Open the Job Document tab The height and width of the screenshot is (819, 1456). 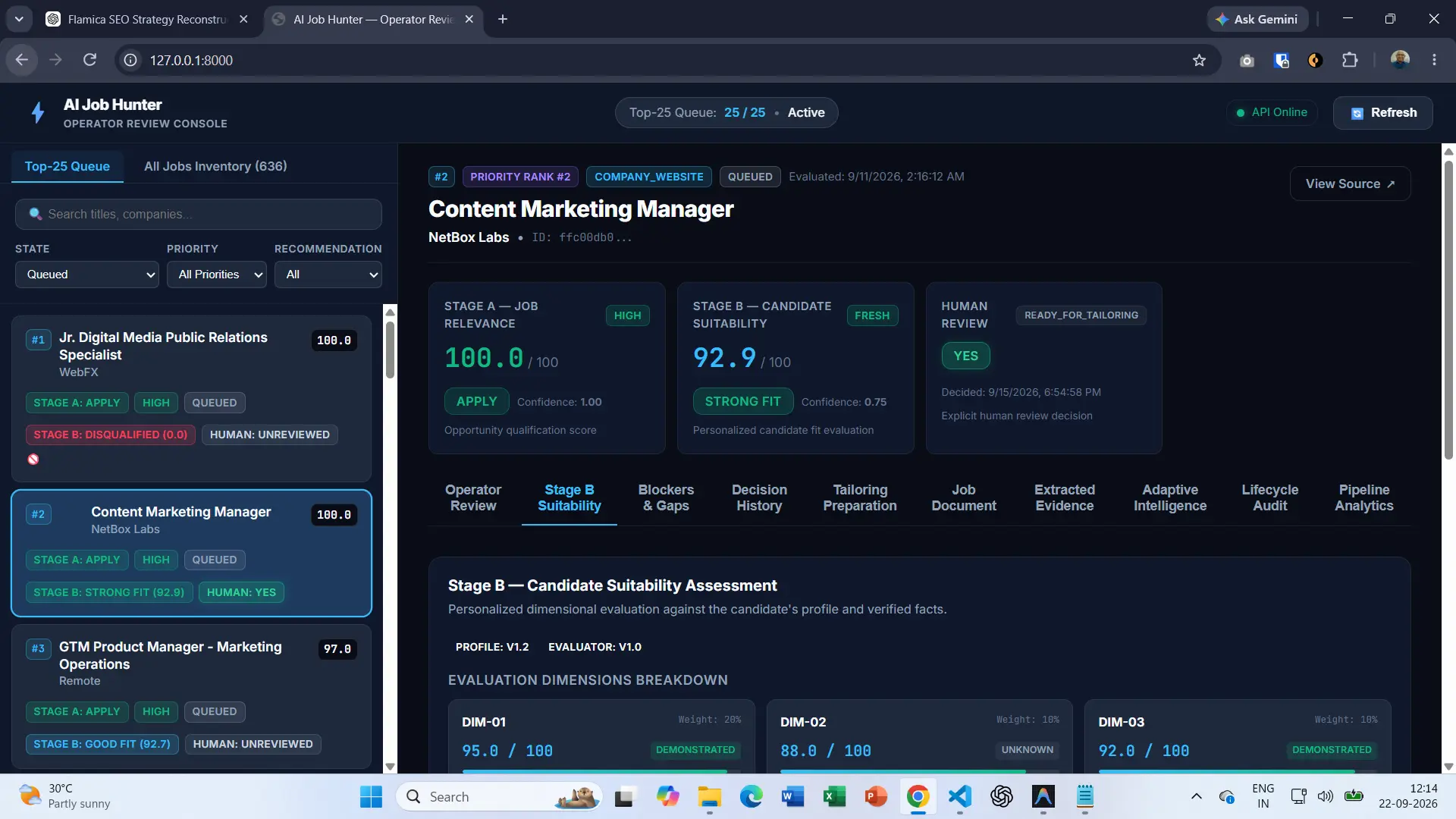pyautogui.click(x=964, y=498)
